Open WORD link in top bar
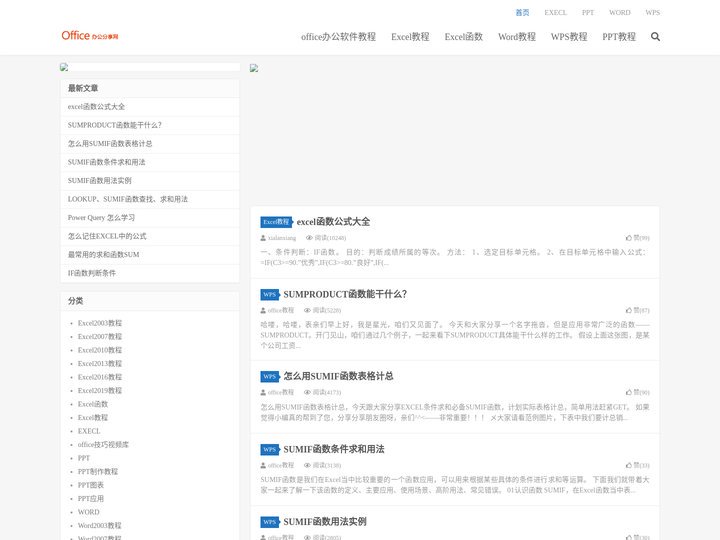Screen dimensions: 720x540 [x=619, y=12]
